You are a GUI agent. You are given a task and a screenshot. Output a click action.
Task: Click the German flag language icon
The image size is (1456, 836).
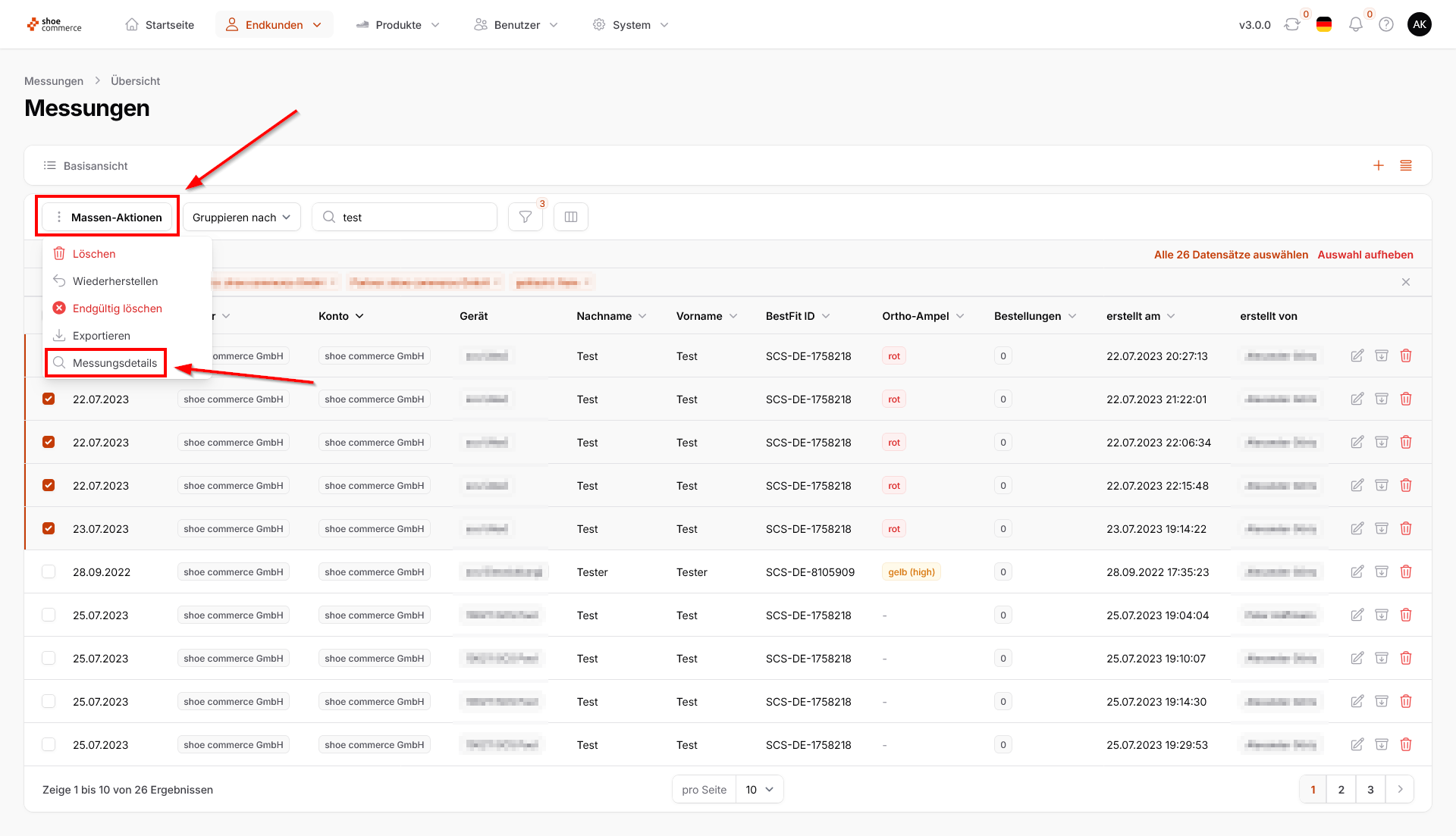[1324, 25]
